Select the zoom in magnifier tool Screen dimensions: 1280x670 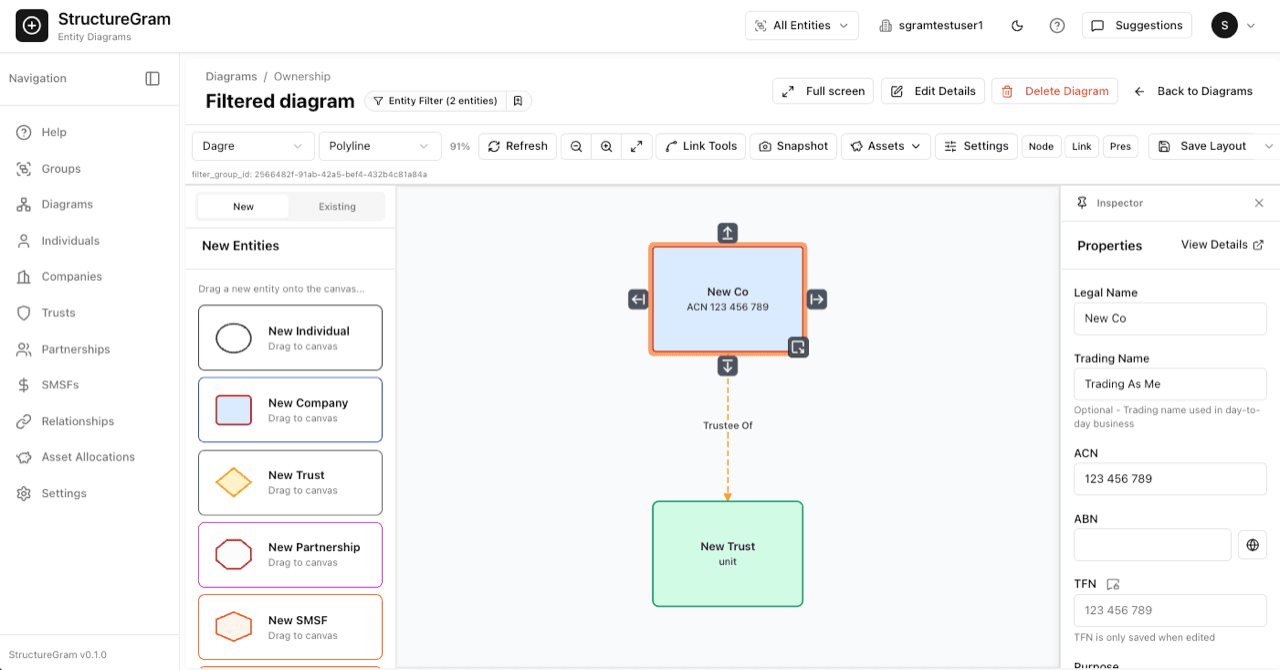606,146
